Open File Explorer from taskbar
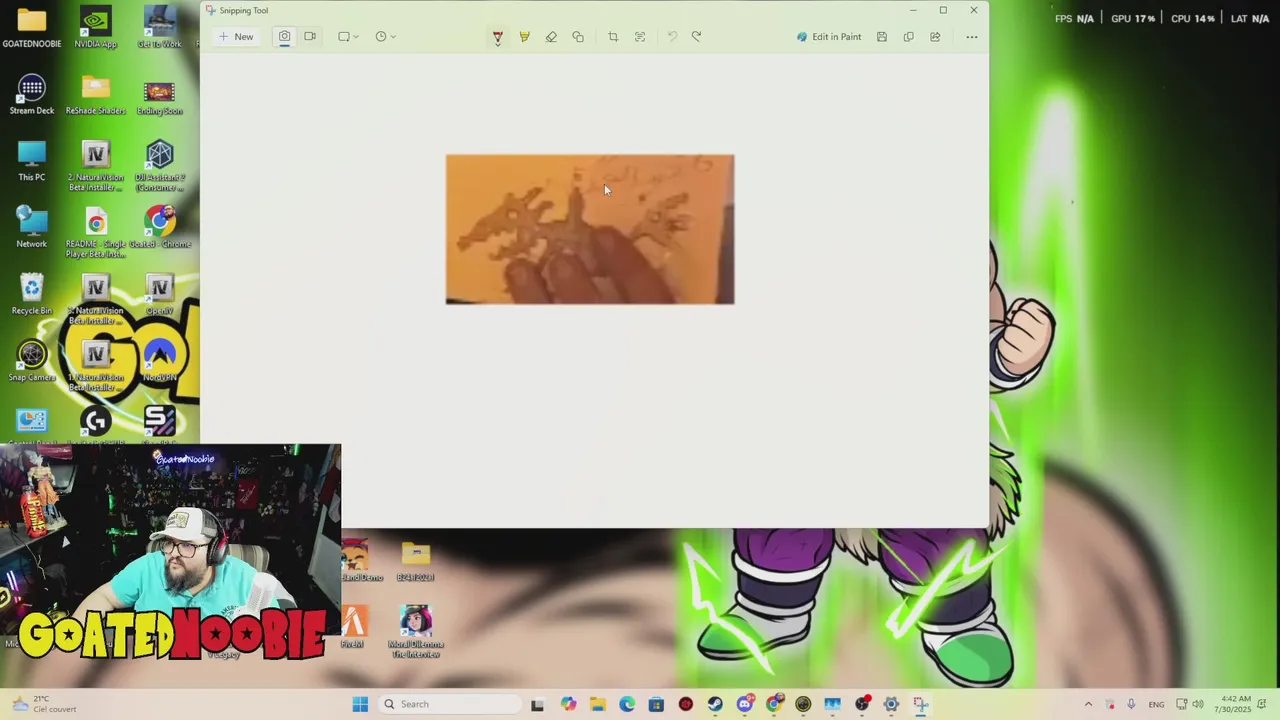The image size is (1280, 720). pos(597,704)
